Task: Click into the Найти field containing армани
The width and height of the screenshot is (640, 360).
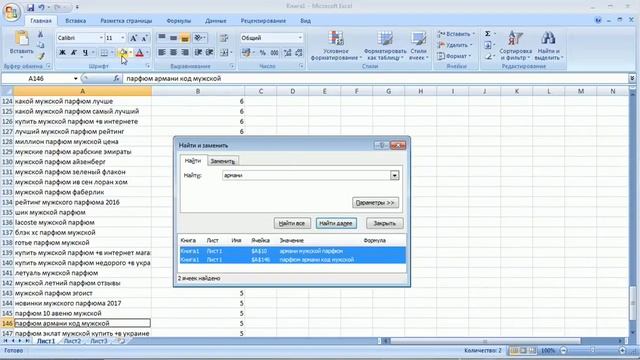Action: [307, 176]
